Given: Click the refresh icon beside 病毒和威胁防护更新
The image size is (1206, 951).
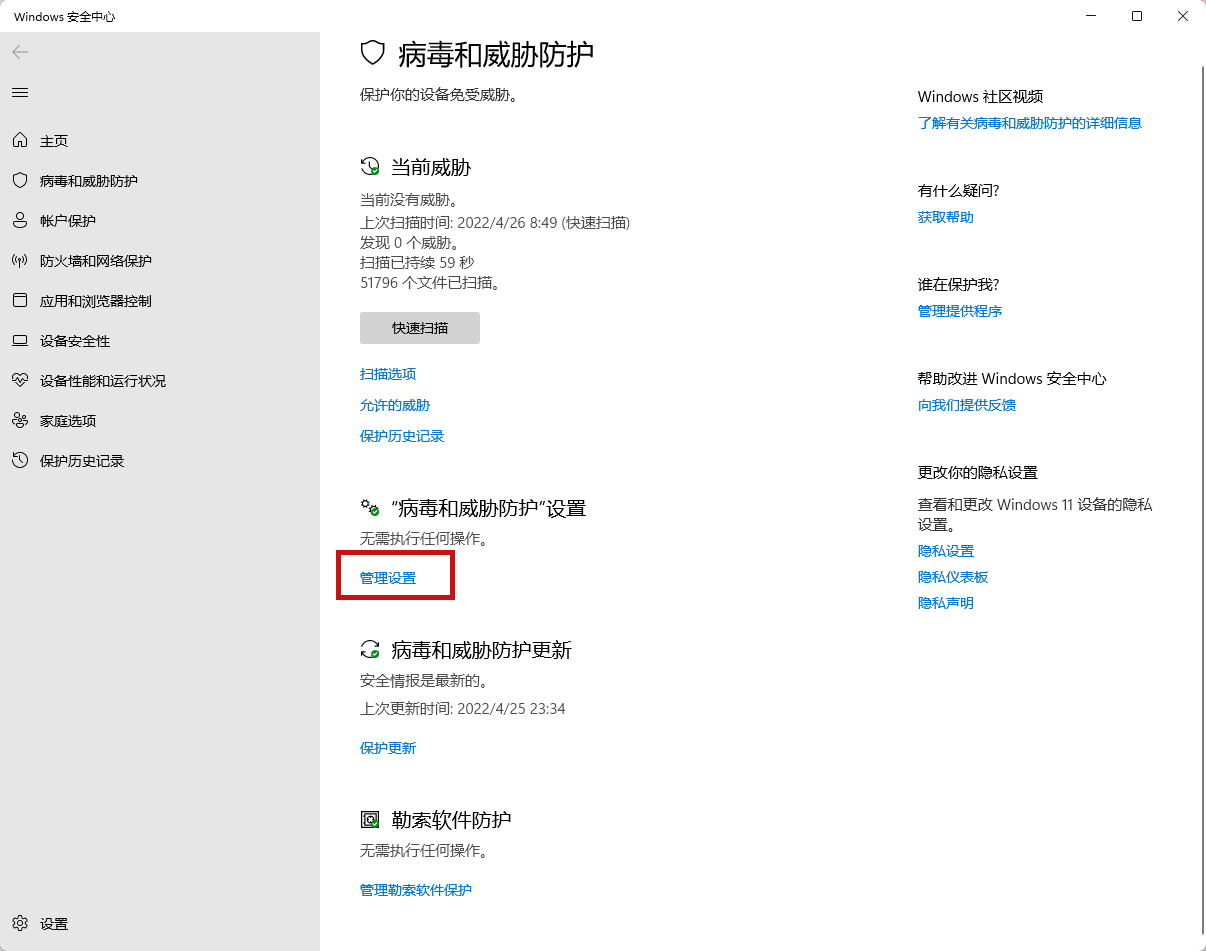Looking at the screenshot, I should (370, 650).
